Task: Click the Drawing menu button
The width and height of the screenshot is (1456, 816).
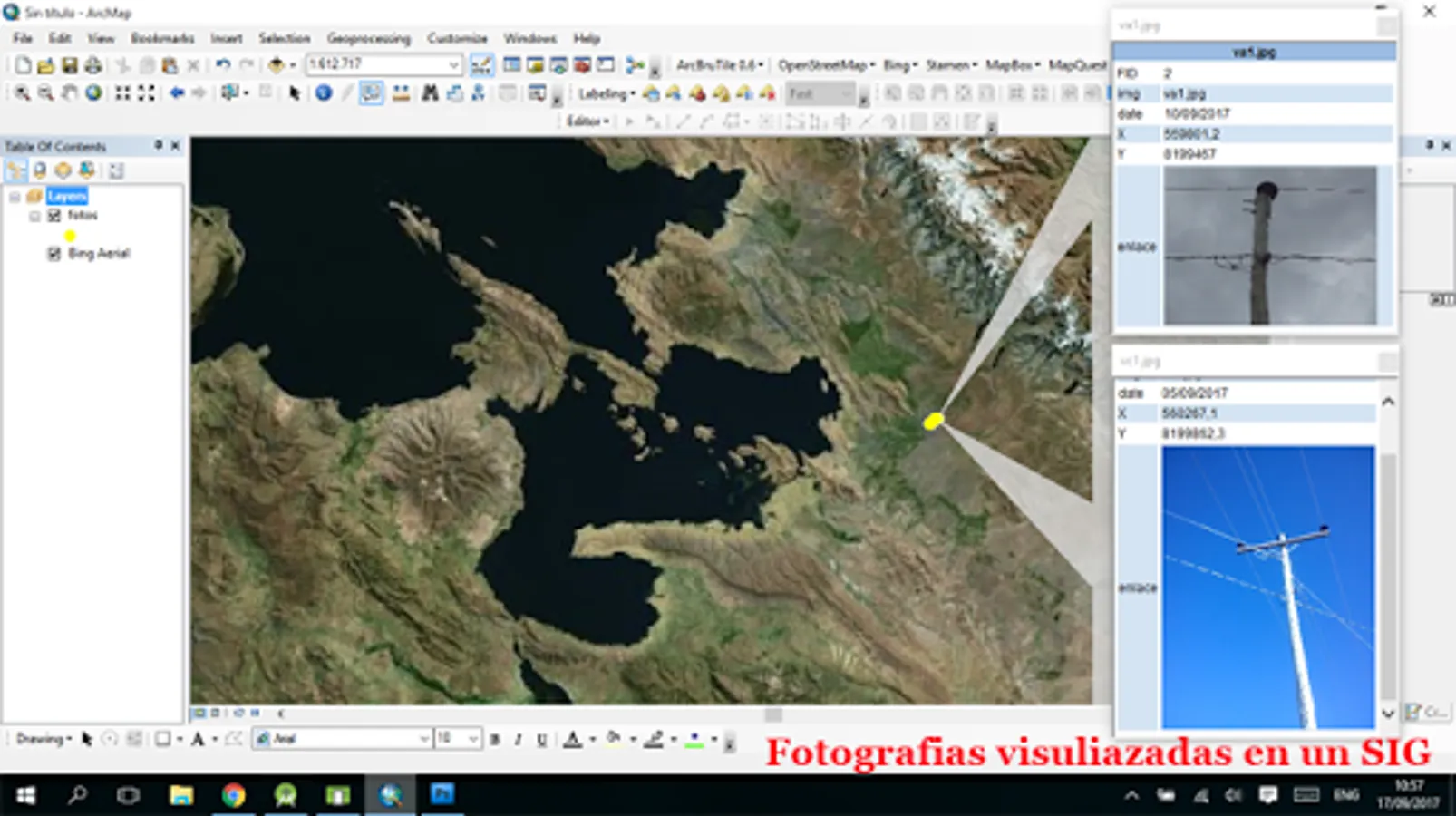Action: pos(43,739)
